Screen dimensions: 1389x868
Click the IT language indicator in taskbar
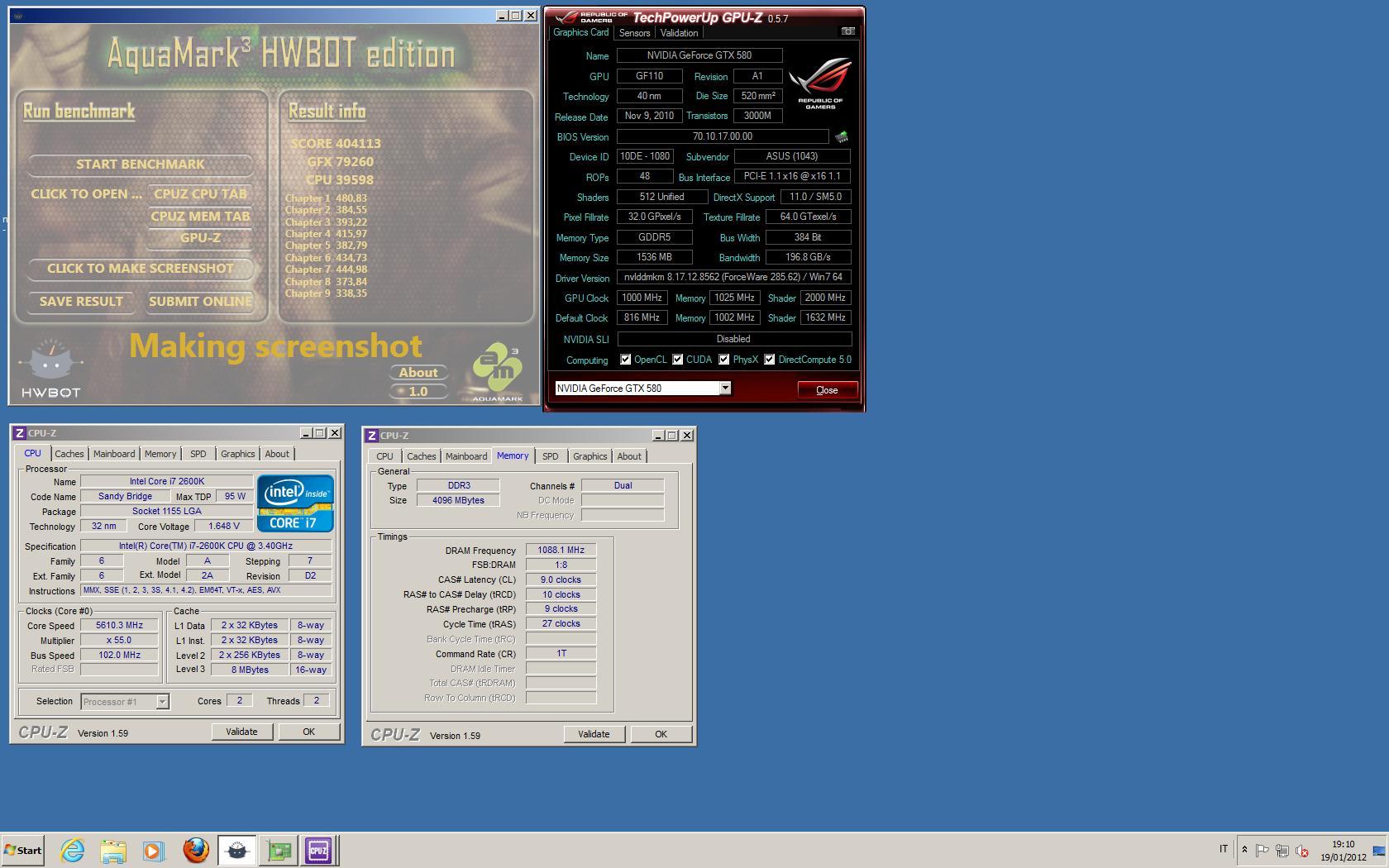[x=1224, y=849]
